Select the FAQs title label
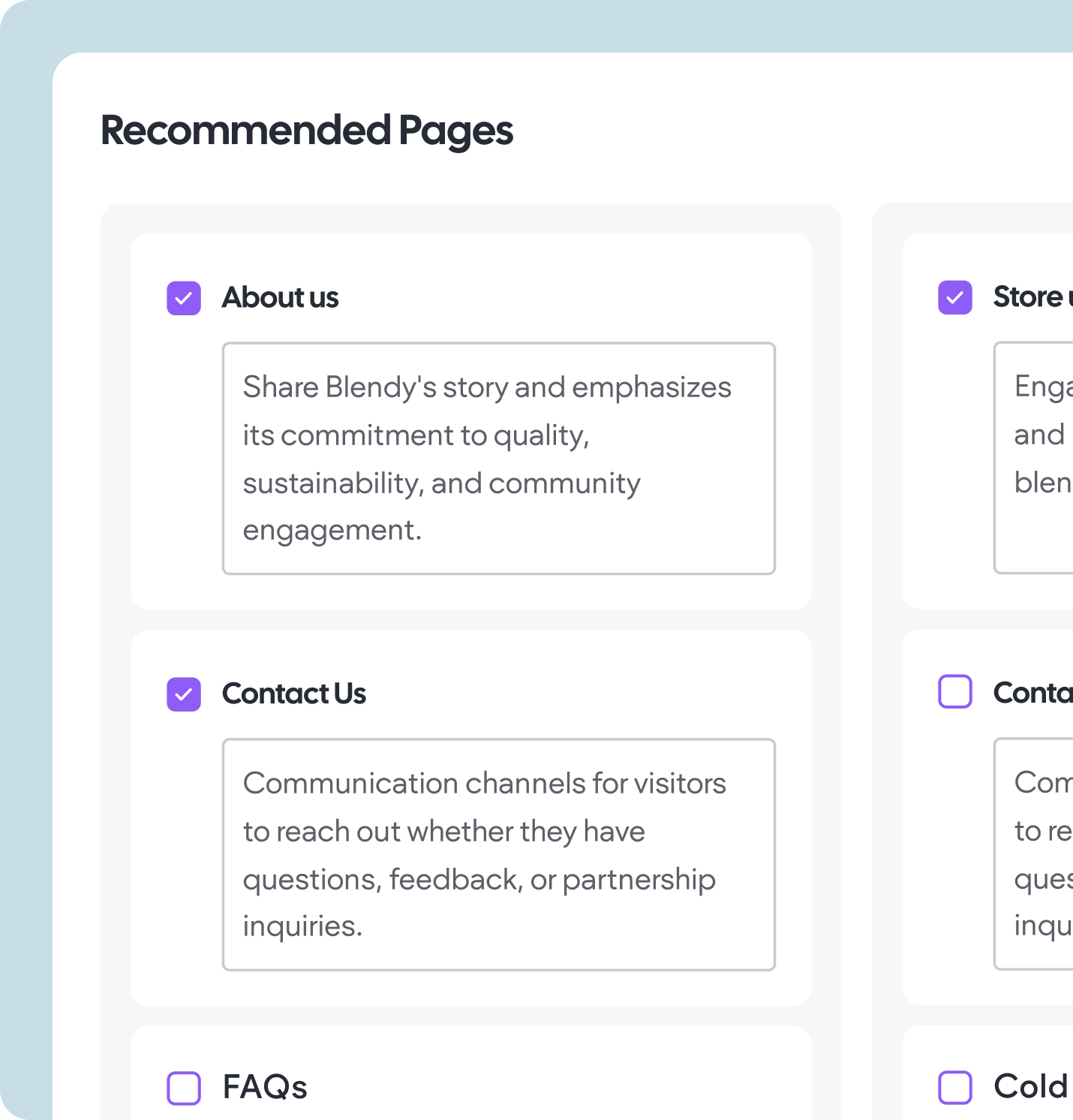 click(265, 1088)
